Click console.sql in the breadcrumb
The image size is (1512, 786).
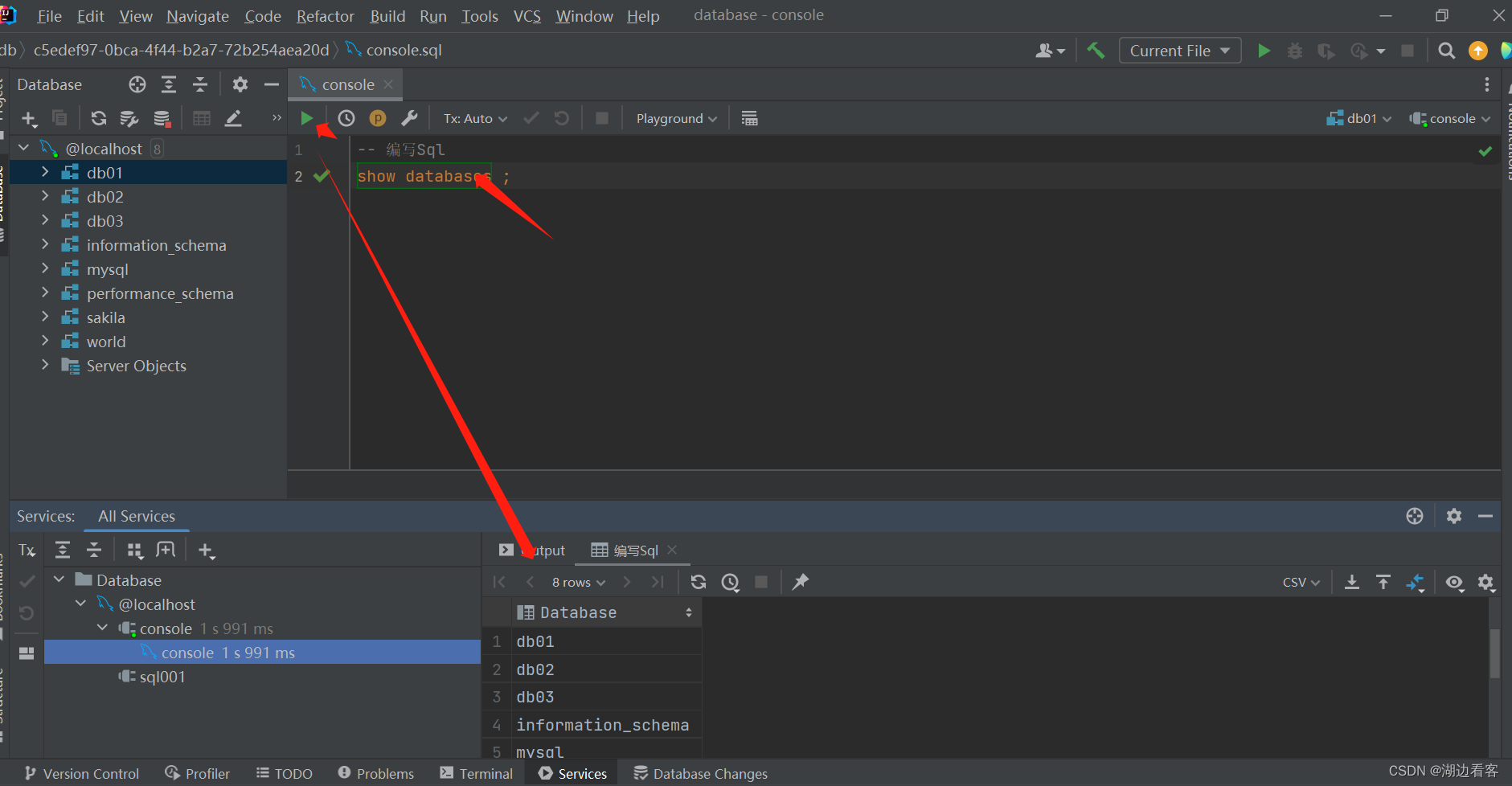404,50
